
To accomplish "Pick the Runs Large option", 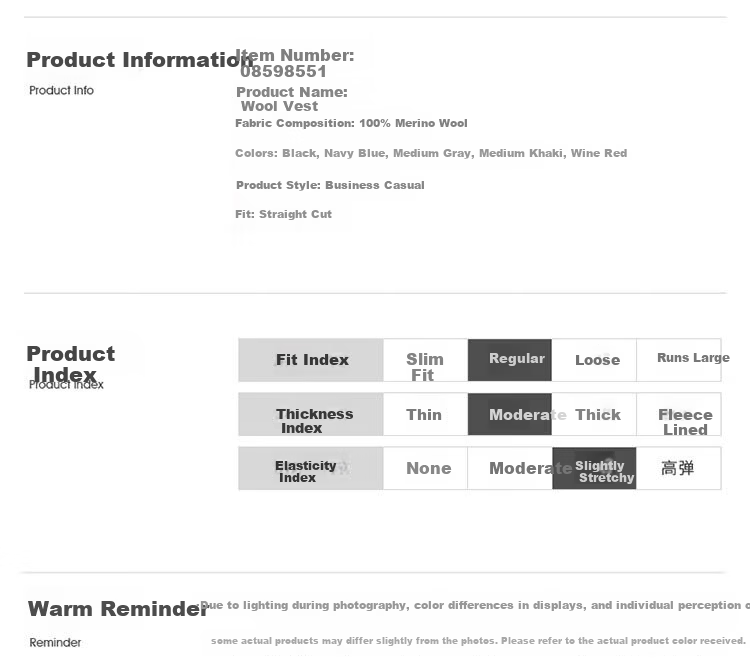I will tap(679, 360).
